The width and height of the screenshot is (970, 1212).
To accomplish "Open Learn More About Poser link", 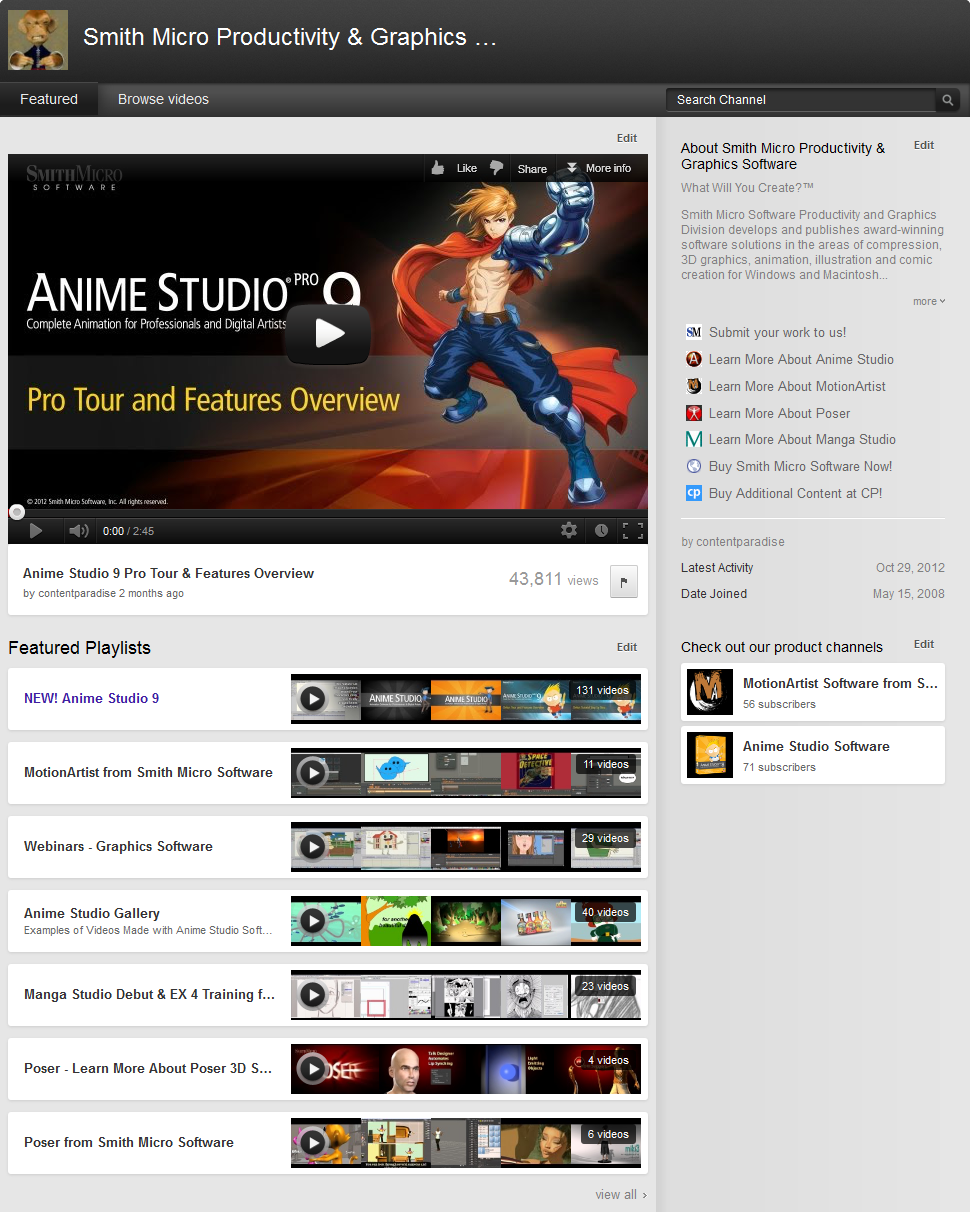I will (x=780, y=413).
